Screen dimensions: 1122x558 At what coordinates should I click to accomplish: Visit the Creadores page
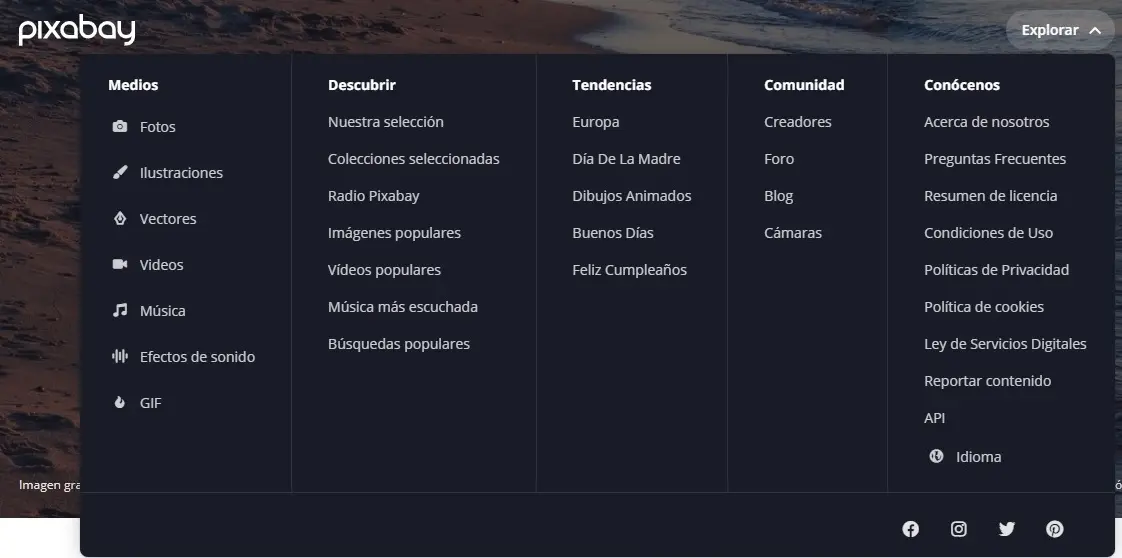(798, 122)
